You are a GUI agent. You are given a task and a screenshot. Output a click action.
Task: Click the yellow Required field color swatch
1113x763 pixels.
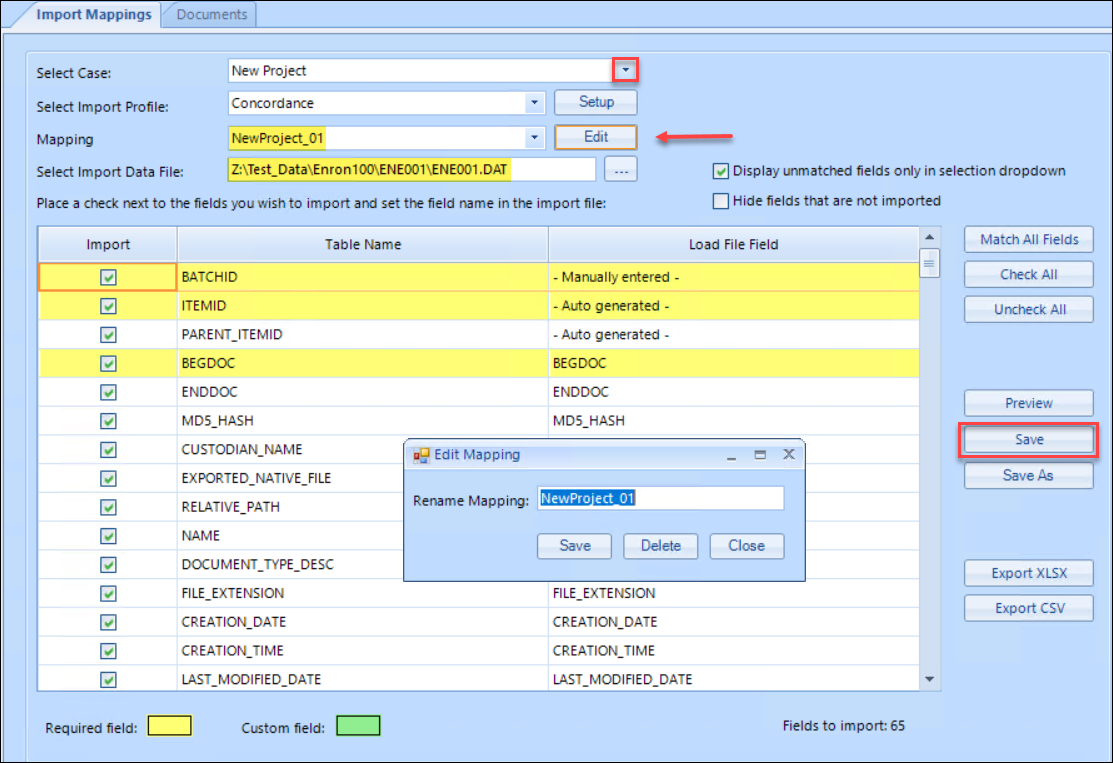[168, 725]
